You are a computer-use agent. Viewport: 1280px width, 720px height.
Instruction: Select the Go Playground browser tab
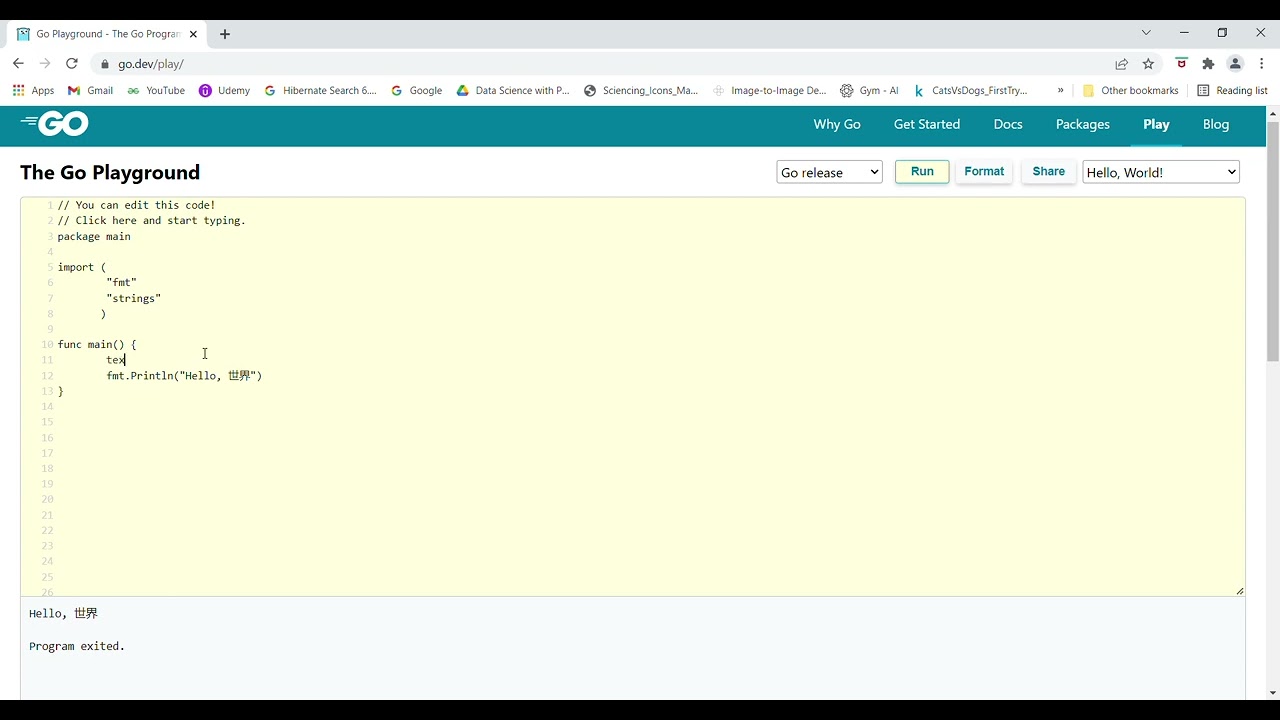click(107, 34)
